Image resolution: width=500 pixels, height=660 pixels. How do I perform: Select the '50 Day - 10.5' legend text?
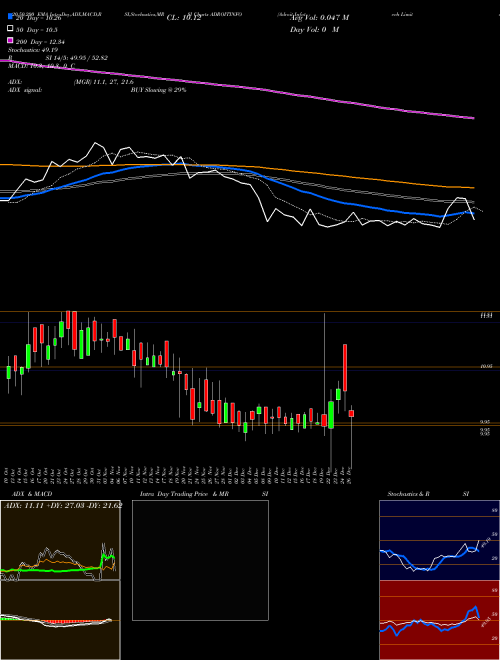[37, 29]
